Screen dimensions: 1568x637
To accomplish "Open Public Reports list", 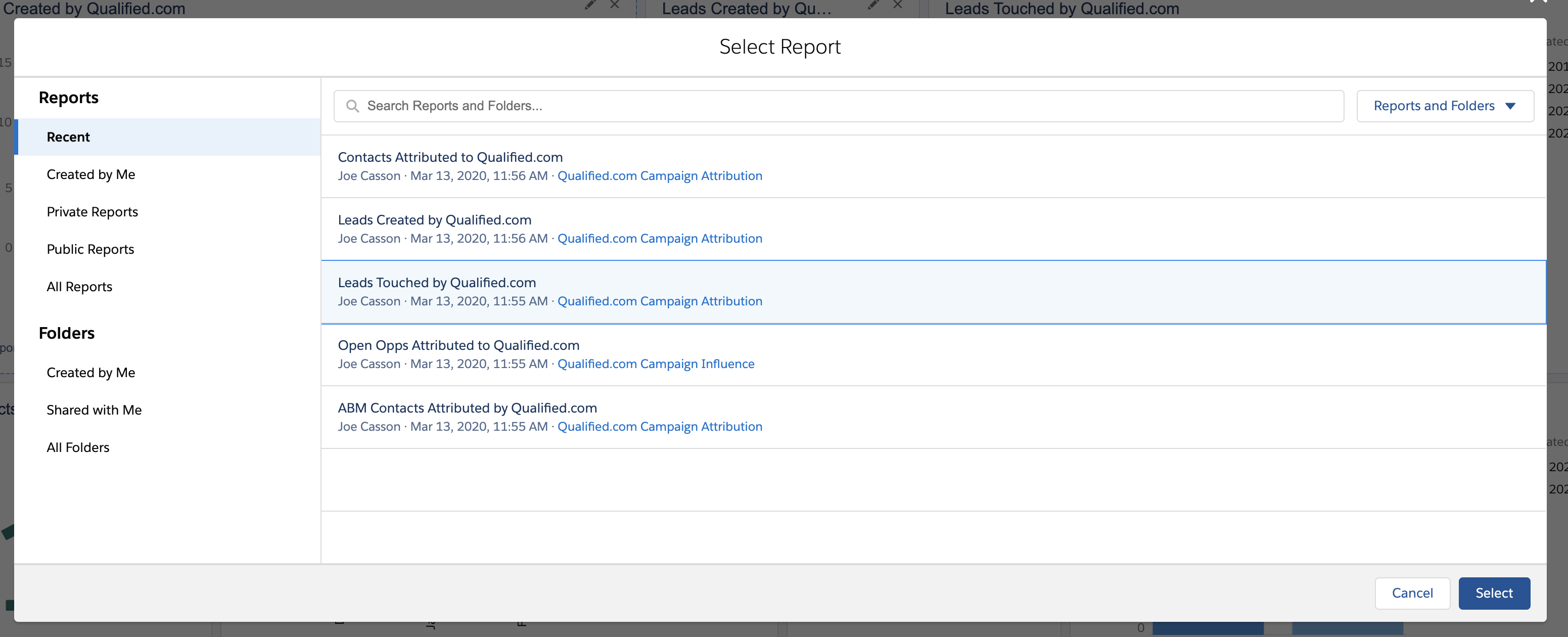I will tap(167, 249).
